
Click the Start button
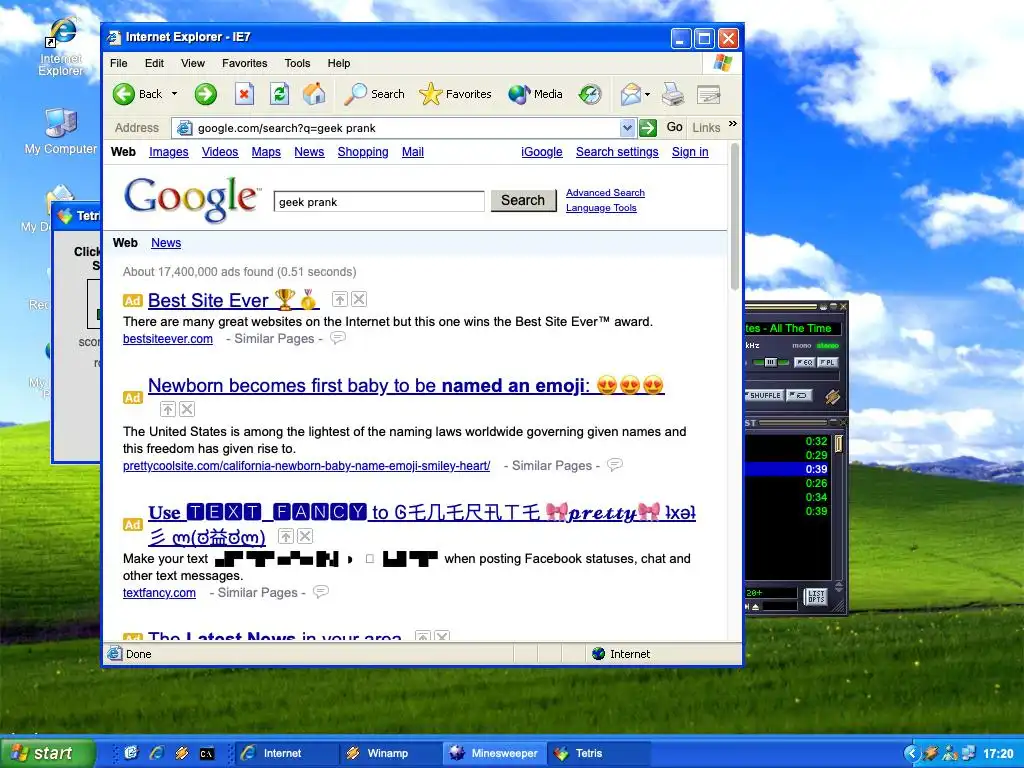click(47, 753)
